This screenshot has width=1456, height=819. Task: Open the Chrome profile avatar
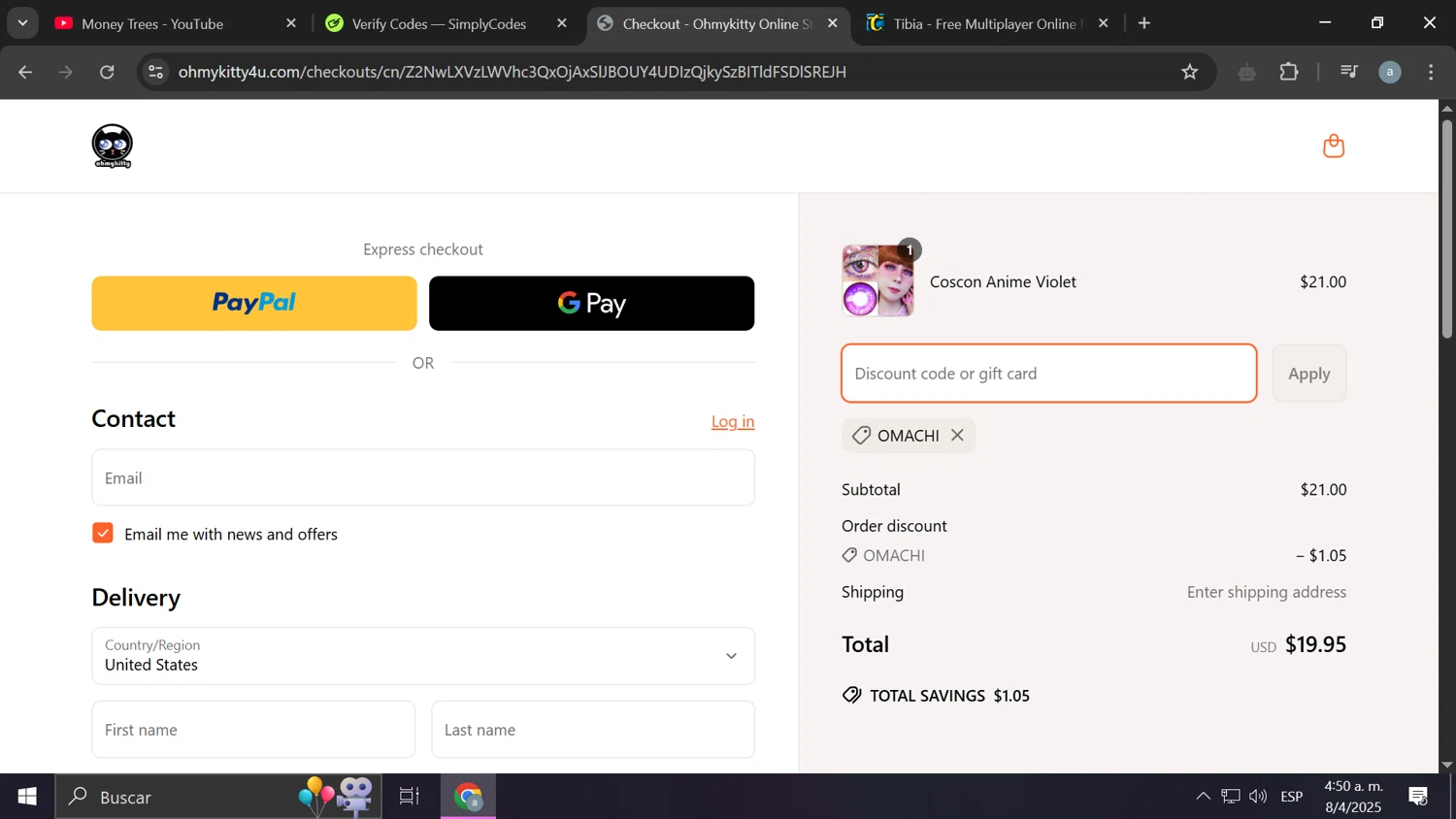tap(1390, 72)
